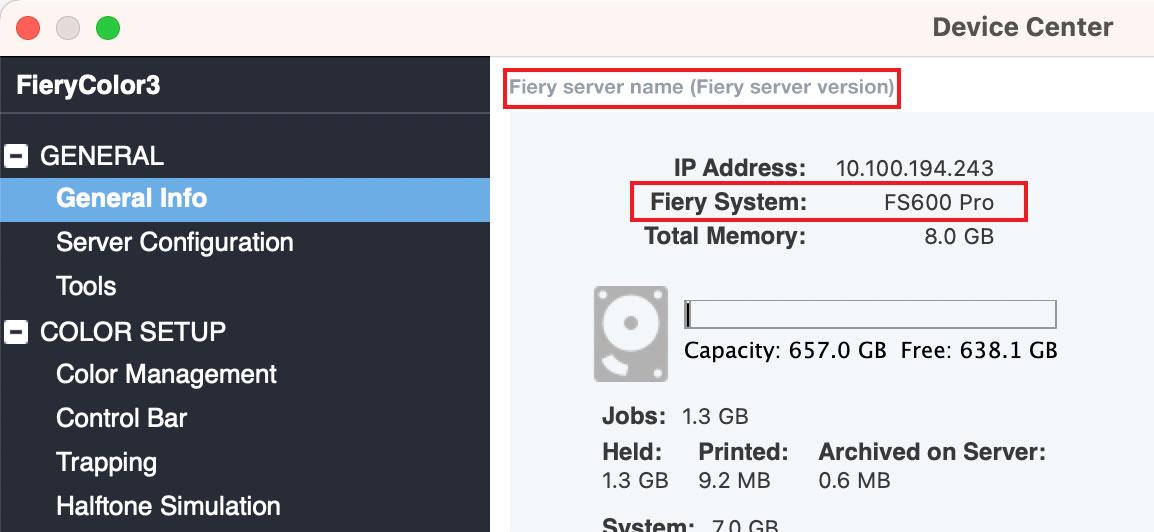Open Server Configuration page
Screen dimensions: 1154x532
pos(174,242)
